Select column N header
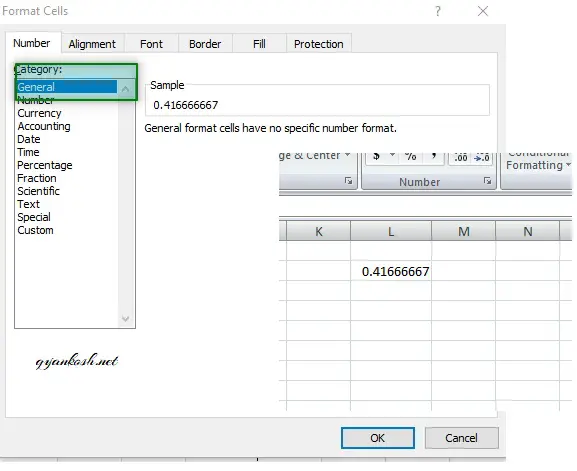Image resolution: width=577 pixels, height=471 pixels. click(528, 232)
